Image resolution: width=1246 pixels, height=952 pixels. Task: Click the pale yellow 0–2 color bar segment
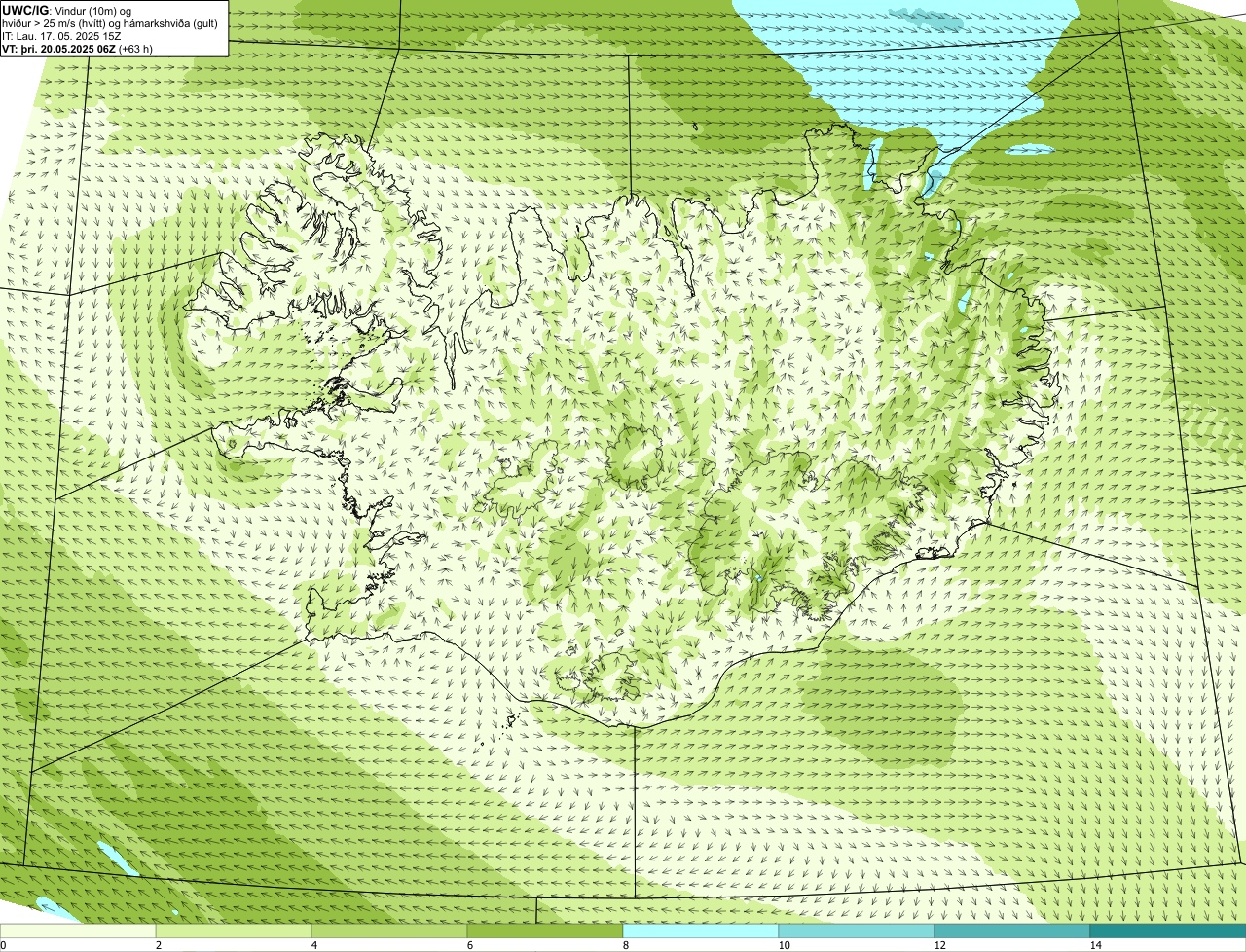78,931
